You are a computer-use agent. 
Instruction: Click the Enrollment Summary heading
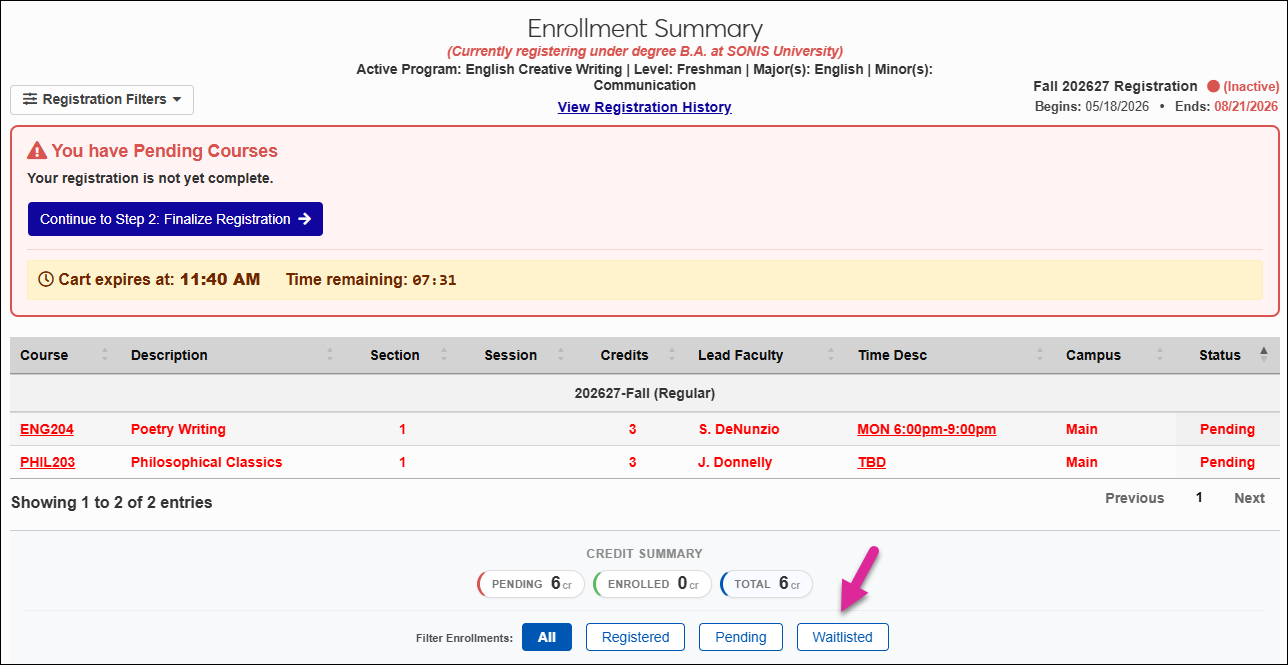tap(645, 29)
